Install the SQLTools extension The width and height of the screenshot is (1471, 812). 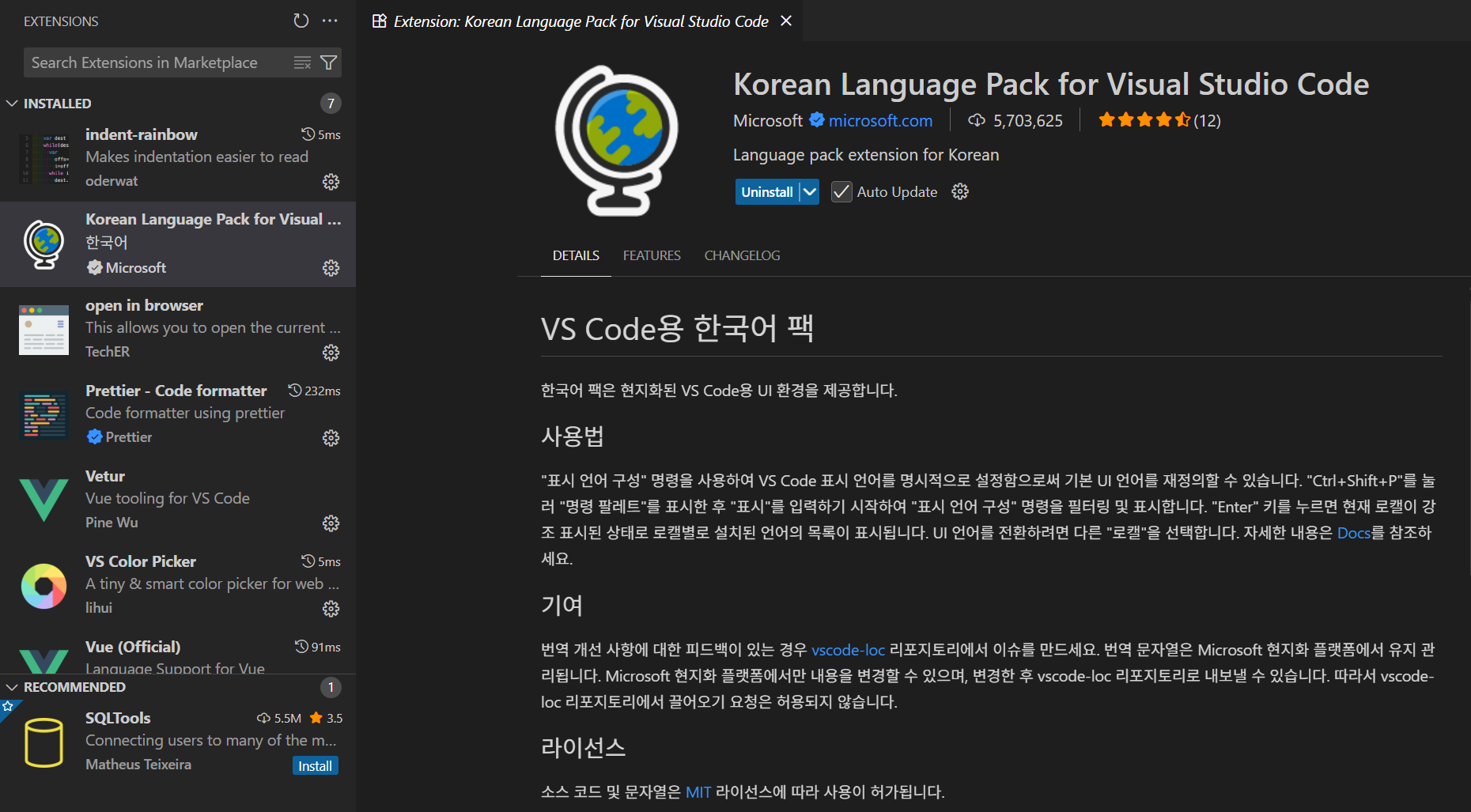tap(315, 765)
